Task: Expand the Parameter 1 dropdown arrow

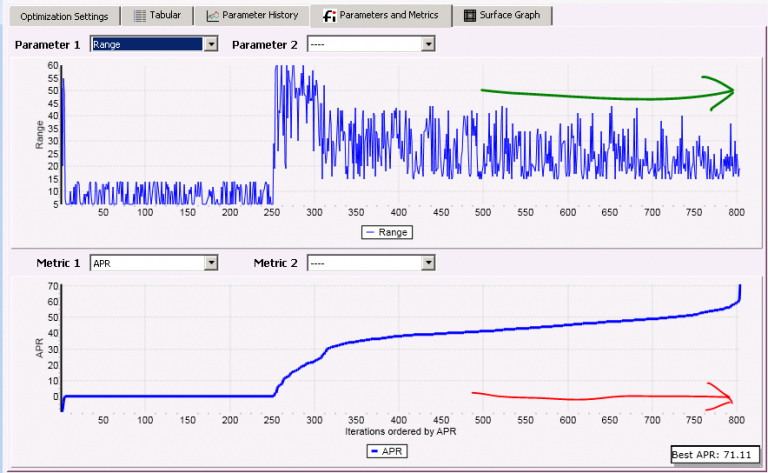Action: pos(210,44)
